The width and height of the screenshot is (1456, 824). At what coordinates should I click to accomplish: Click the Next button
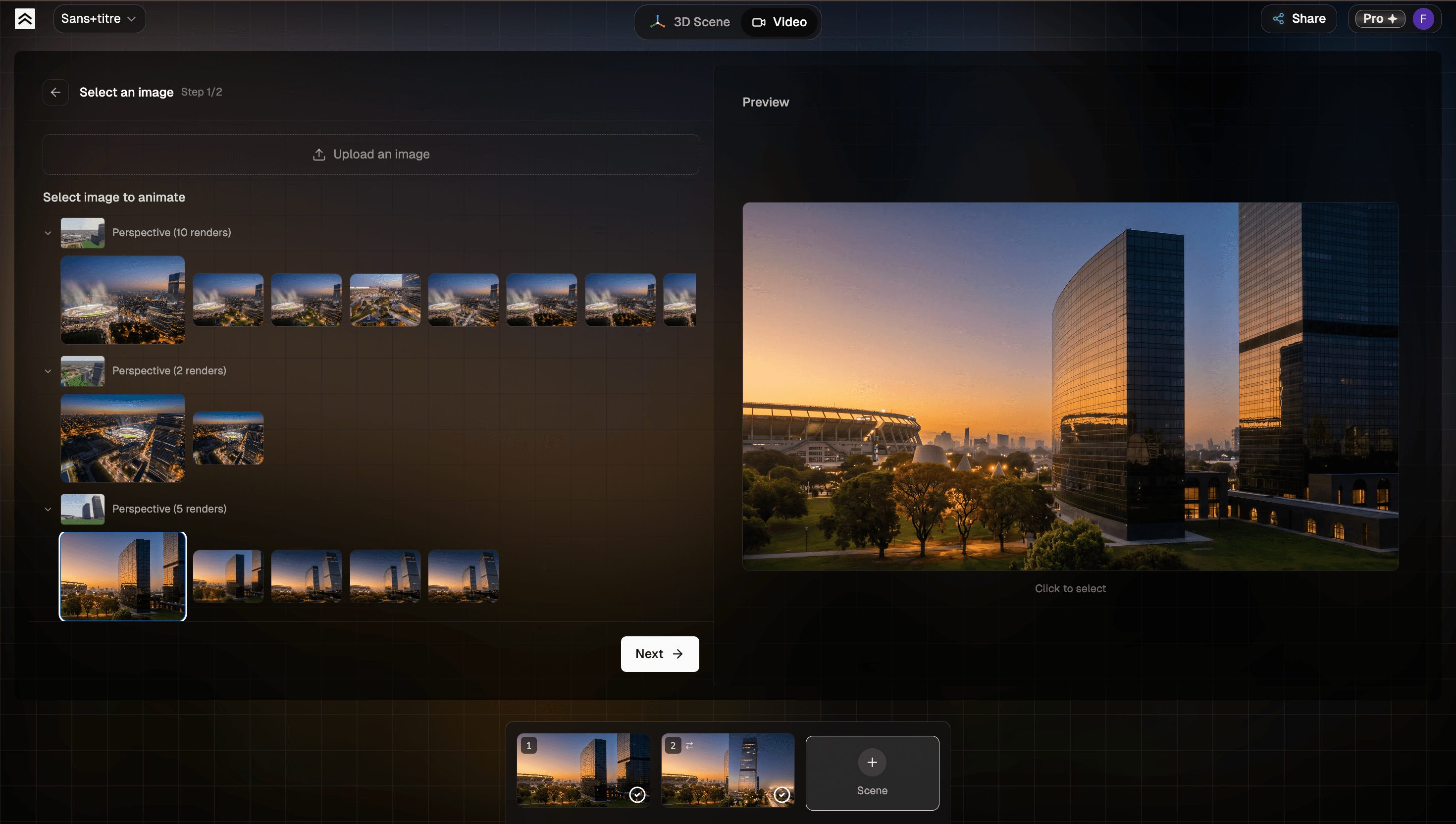(x=660, y=654)
